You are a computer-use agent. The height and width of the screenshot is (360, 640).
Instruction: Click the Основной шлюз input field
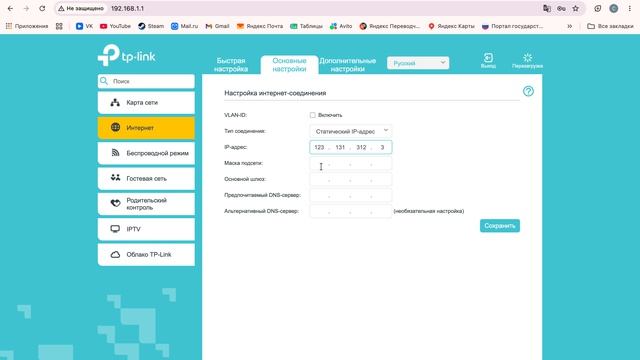(x=351, y=179)
